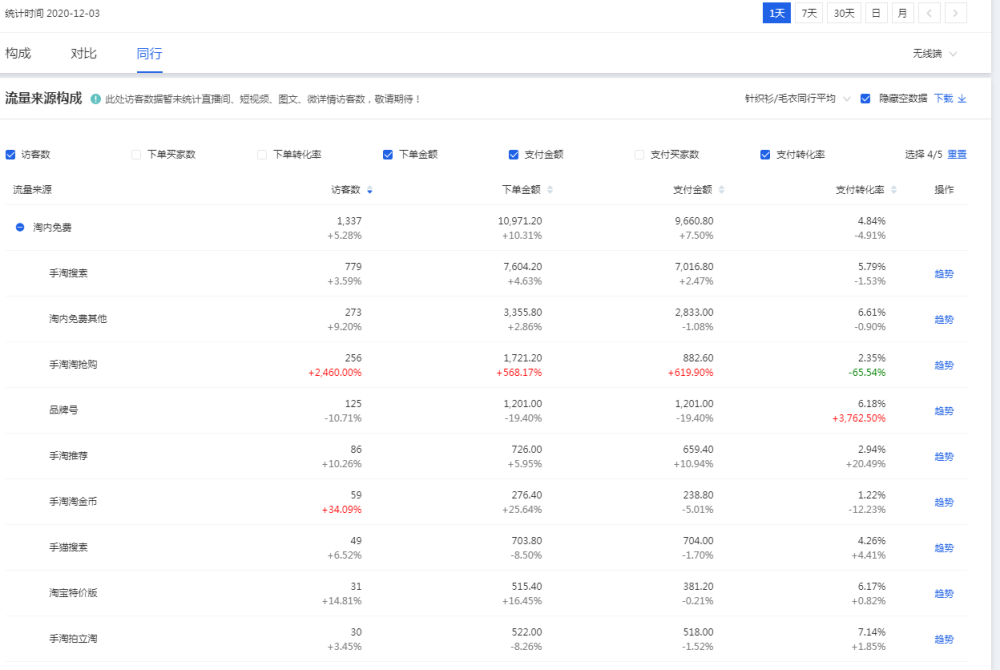
Task: Switch to the 构成 tab
Action: pos(18,54)
